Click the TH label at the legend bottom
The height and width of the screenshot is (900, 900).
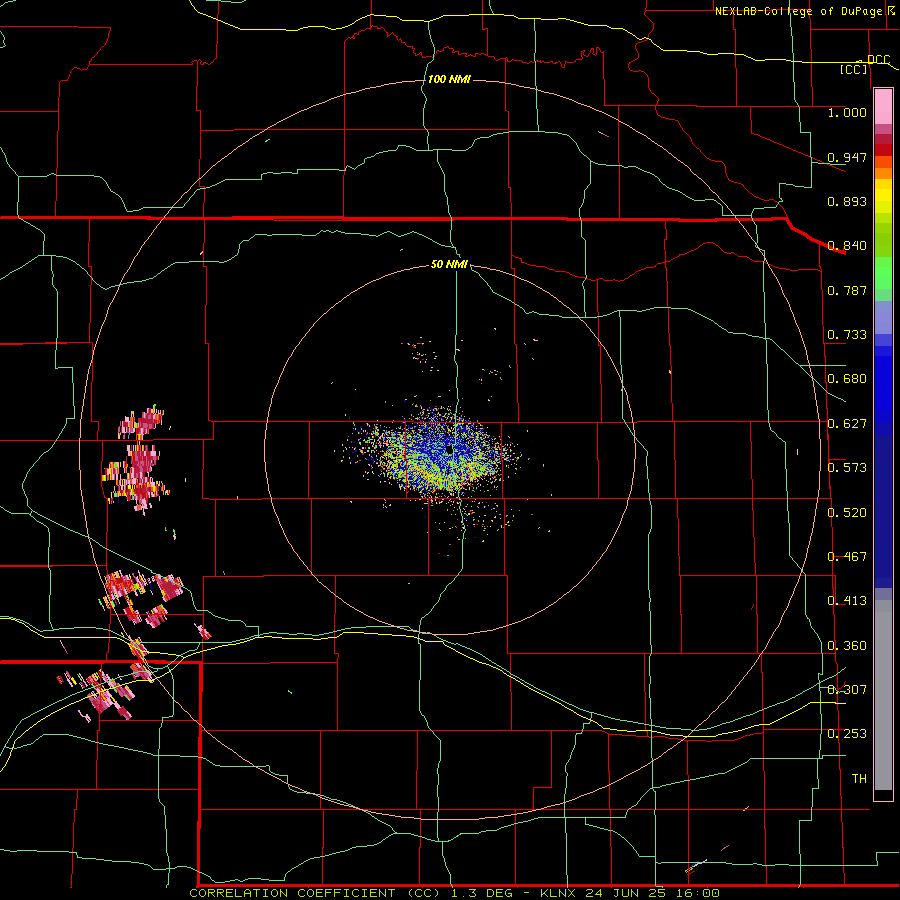click(859, 779)
